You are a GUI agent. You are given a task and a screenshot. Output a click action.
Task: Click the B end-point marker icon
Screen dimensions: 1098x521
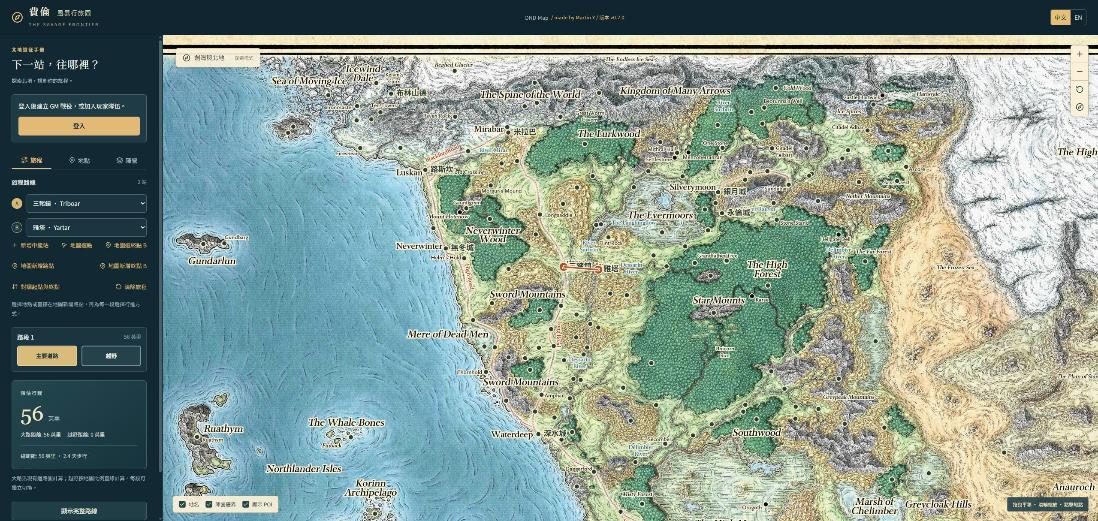click(x=17, y=228)
